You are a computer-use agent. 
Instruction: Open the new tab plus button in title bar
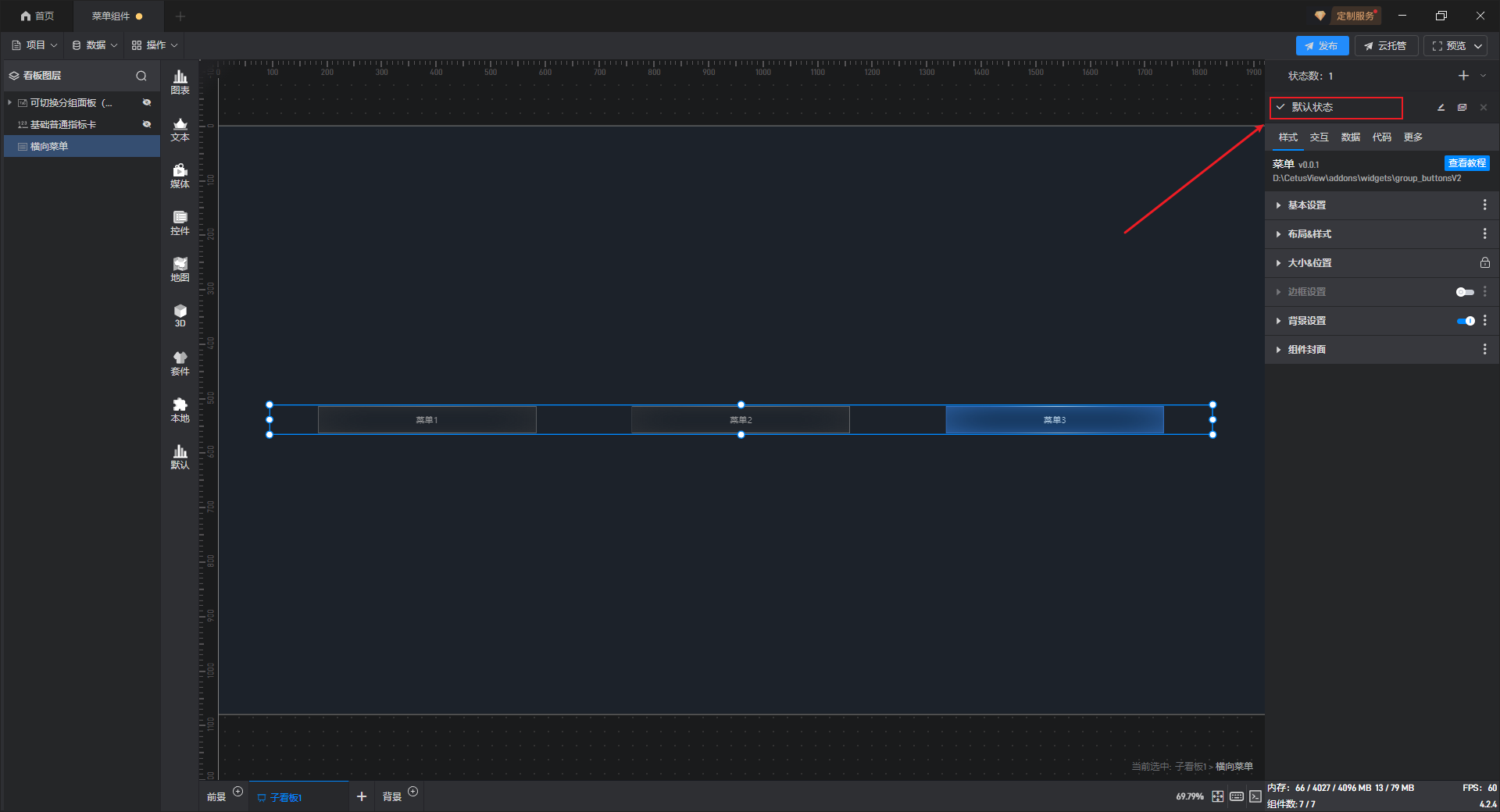[x=180, y=16]
